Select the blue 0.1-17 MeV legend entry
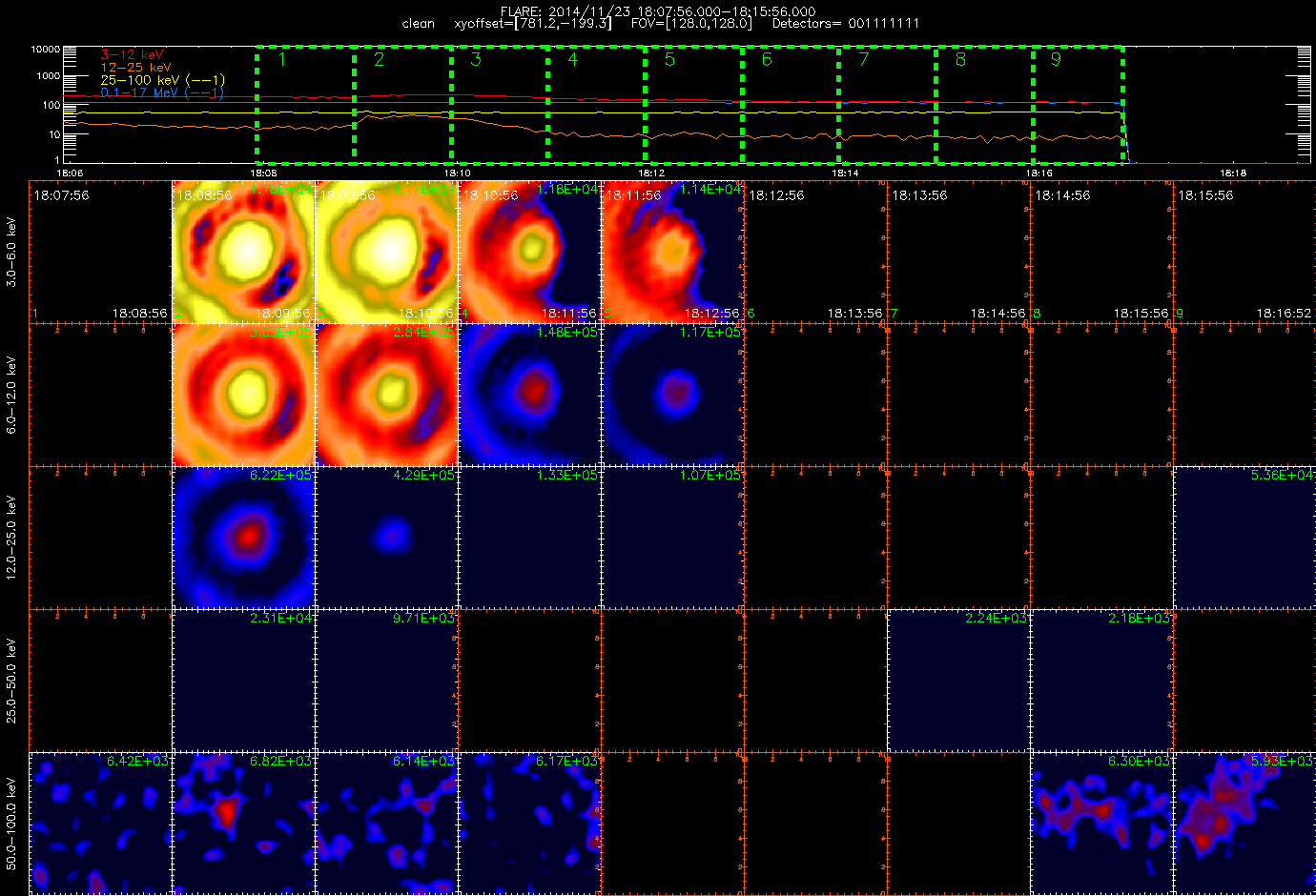1316x896 pixels. click(162, 92)
